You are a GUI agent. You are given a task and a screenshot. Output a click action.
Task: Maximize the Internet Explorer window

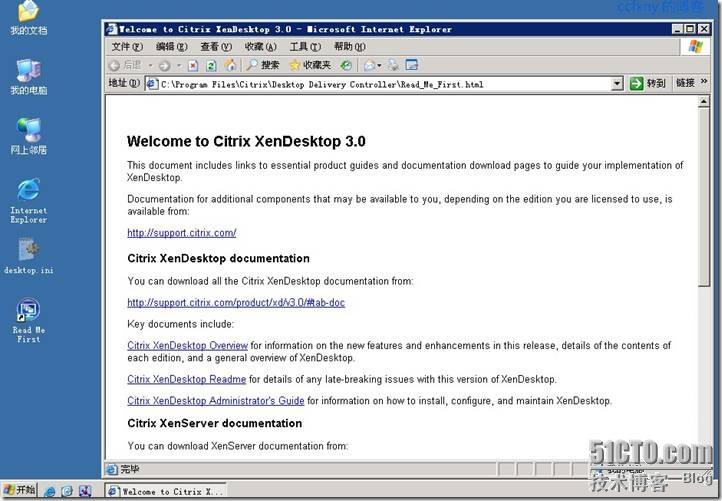tap(690, 29)
